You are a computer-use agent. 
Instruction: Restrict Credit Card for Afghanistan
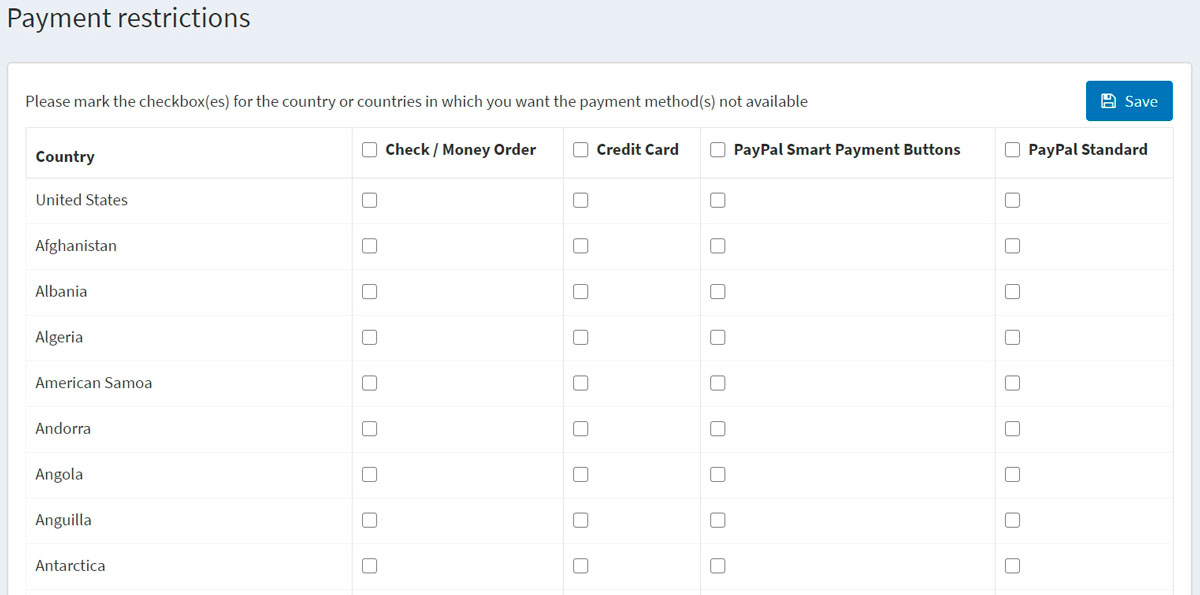pos(581,246)
